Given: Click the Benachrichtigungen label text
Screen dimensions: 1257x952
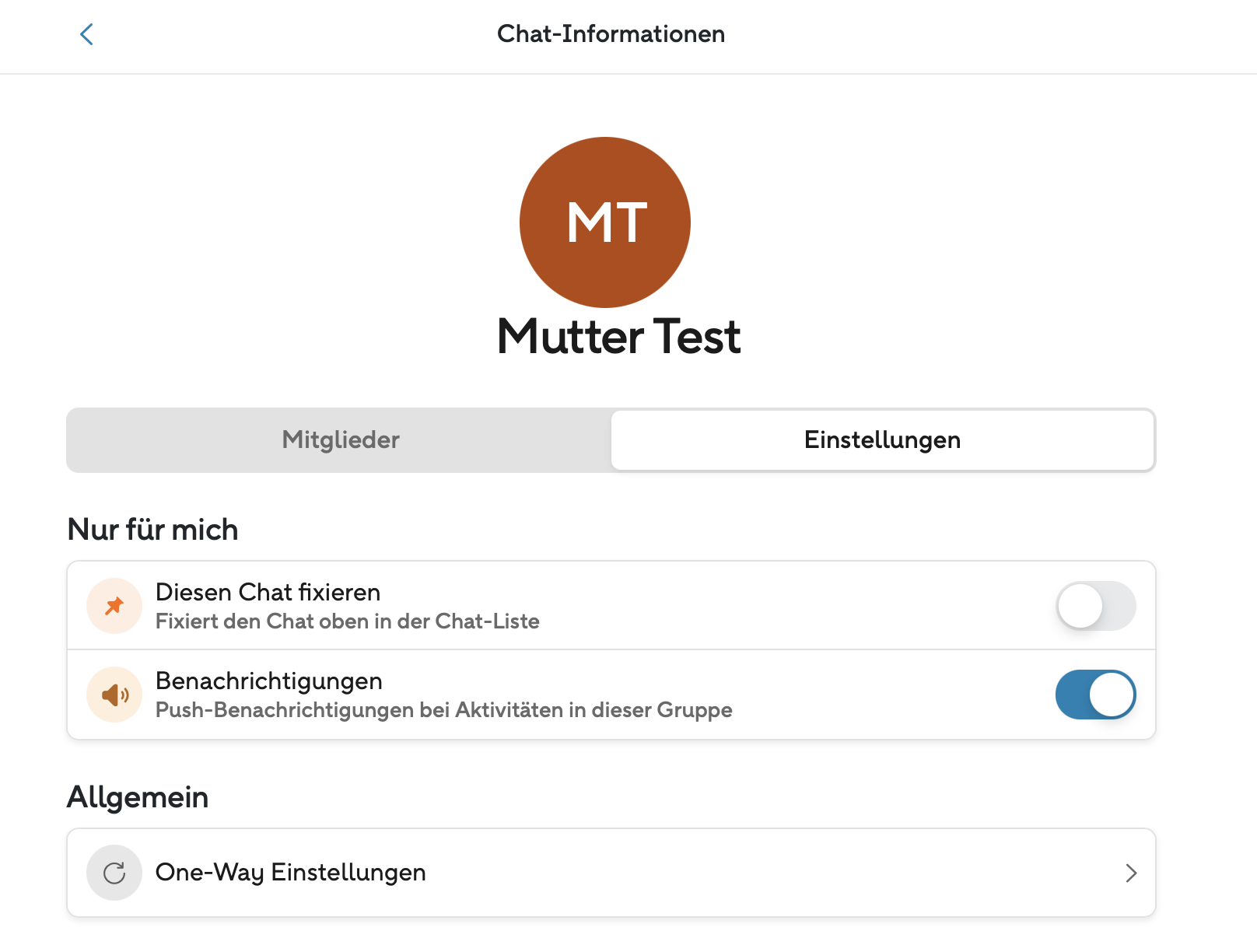Looking at the screenshot, I should [268, 681].
